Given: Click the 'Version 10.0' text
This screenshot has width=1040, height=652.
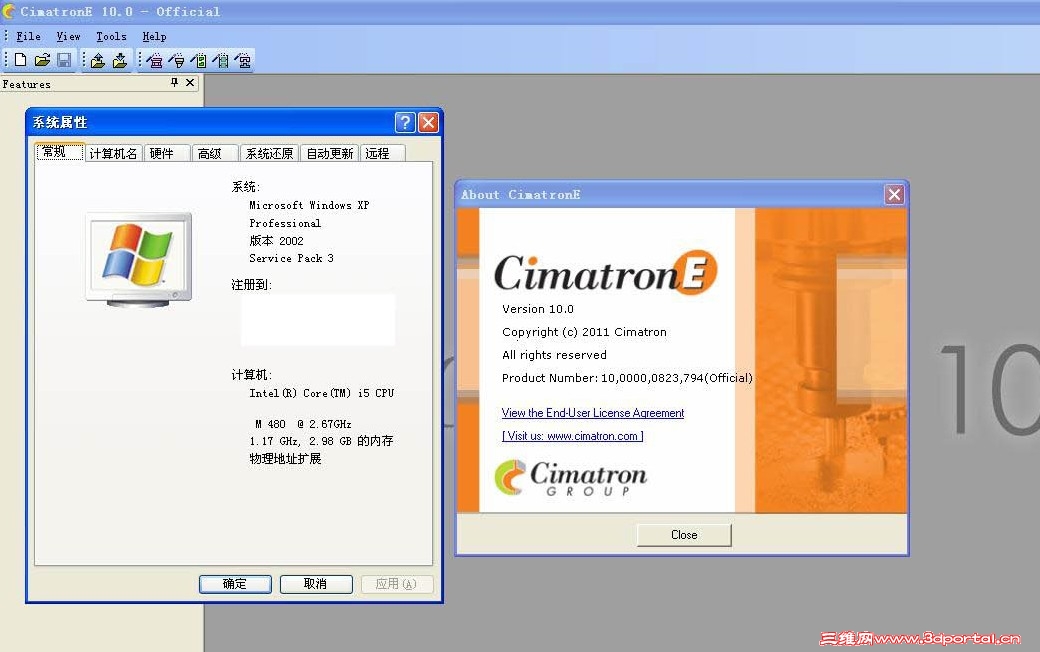Looking at the screenshot, I should 538,309.
